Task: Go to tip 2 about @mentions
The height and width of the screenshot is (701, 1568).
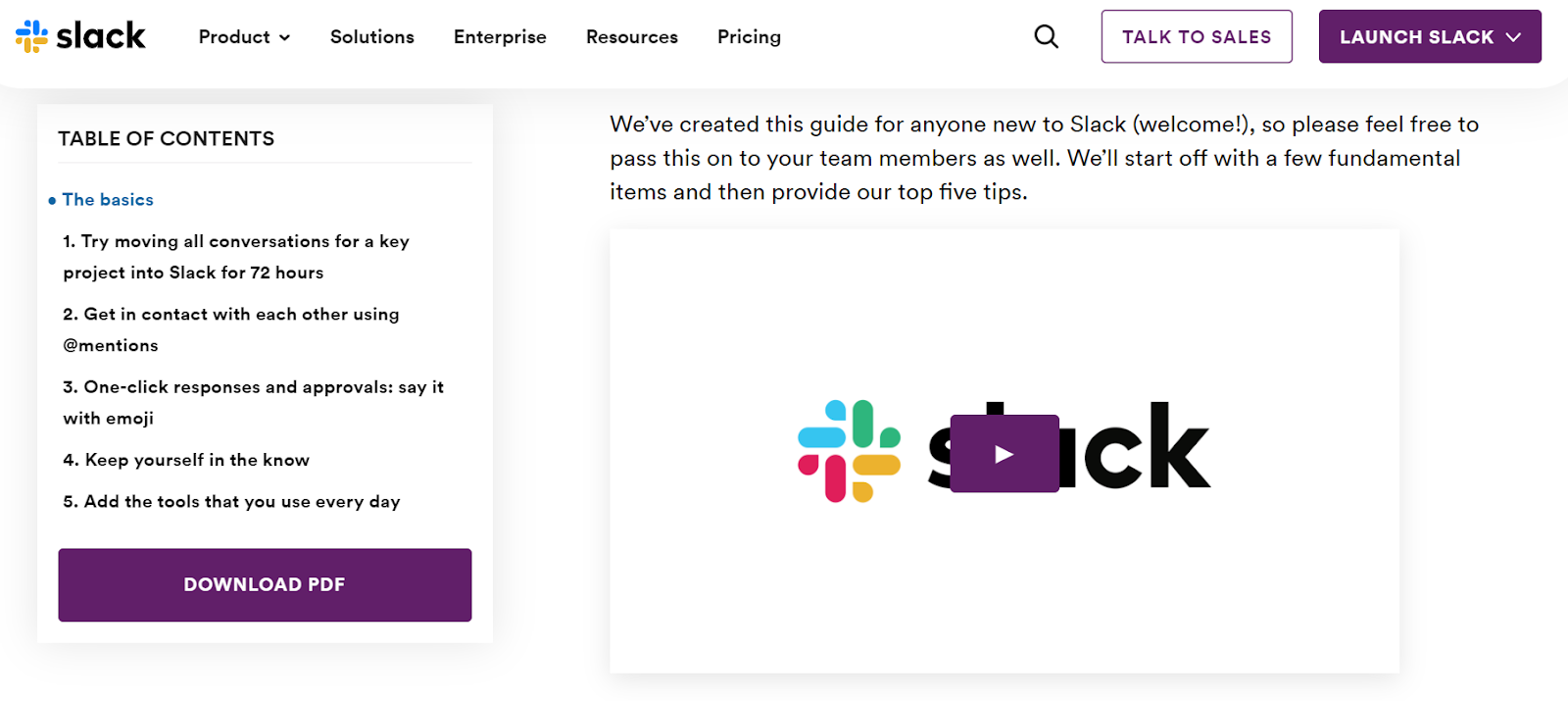Action: click(230, 328)
